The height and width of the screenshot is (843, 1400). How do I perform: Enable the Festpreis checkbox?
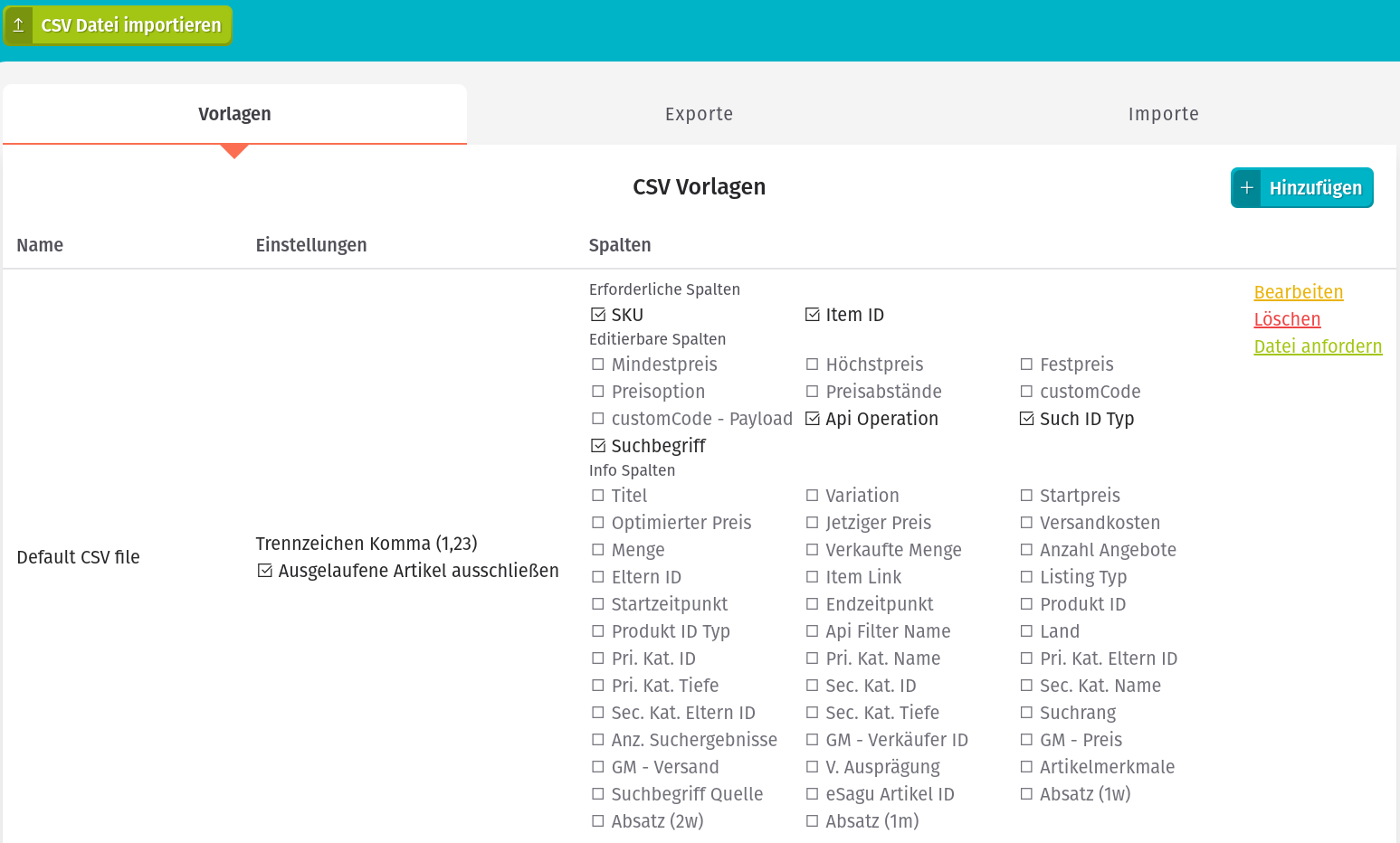(x=1026, y=365)
